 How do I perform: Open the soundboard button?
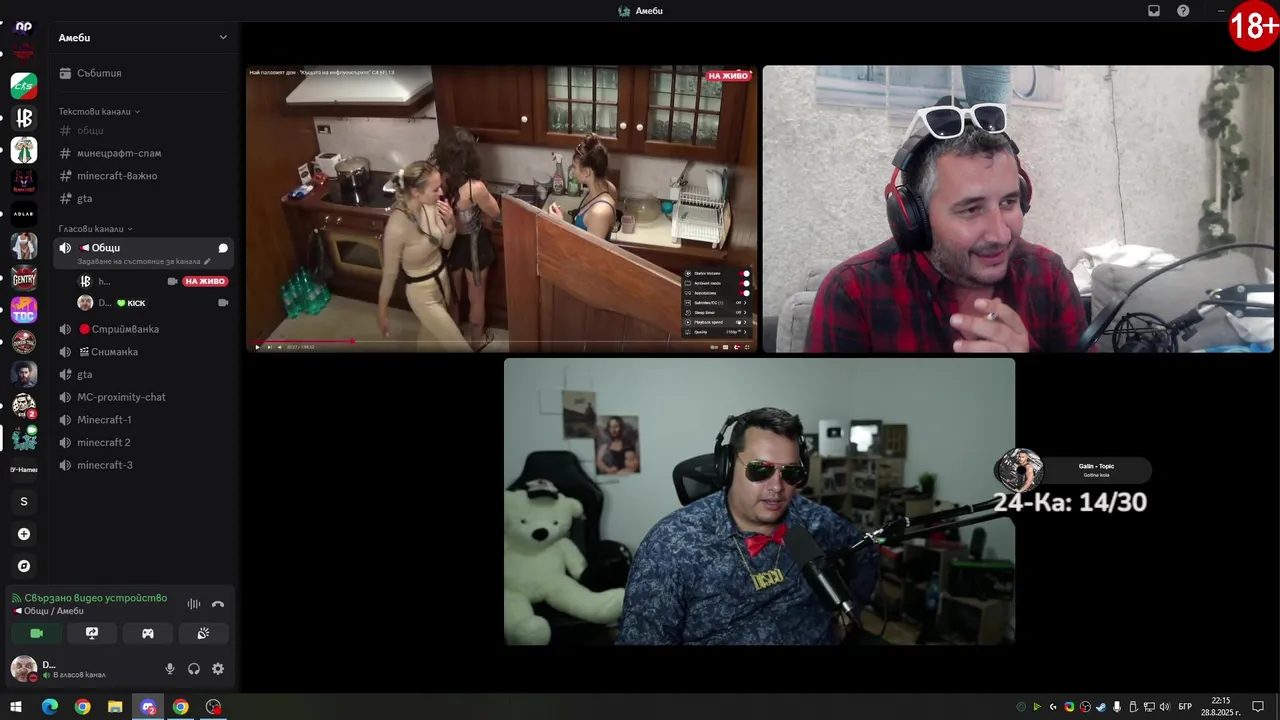[203, 633]
